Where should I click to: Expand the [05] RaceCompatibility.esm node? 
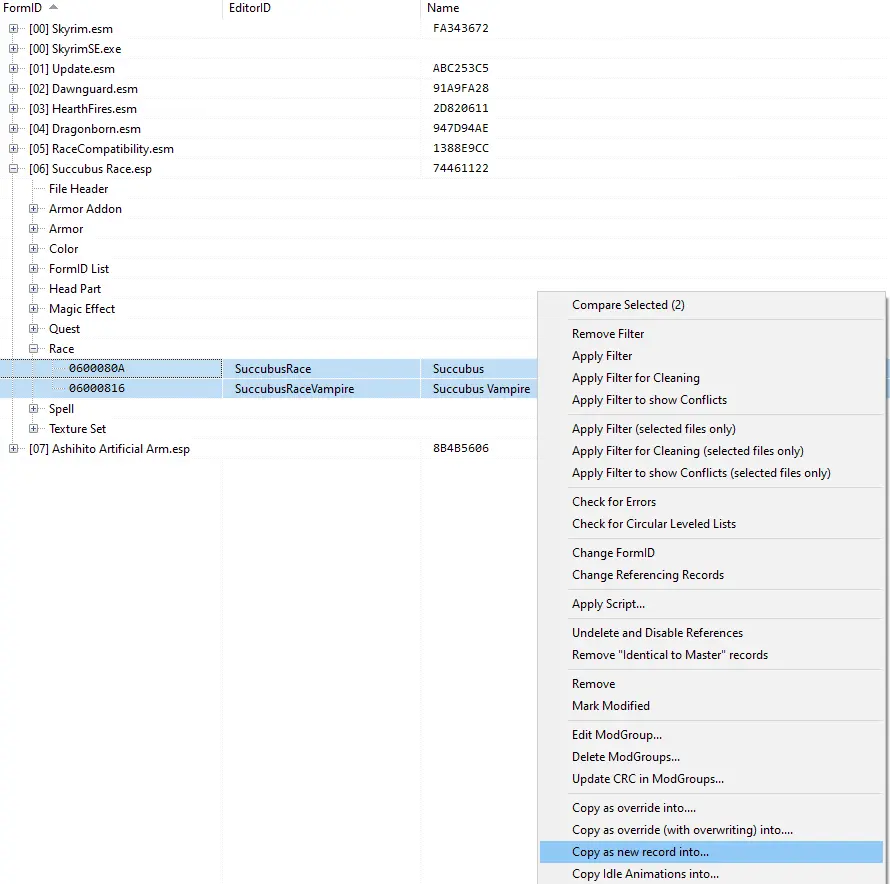(14, 149)
